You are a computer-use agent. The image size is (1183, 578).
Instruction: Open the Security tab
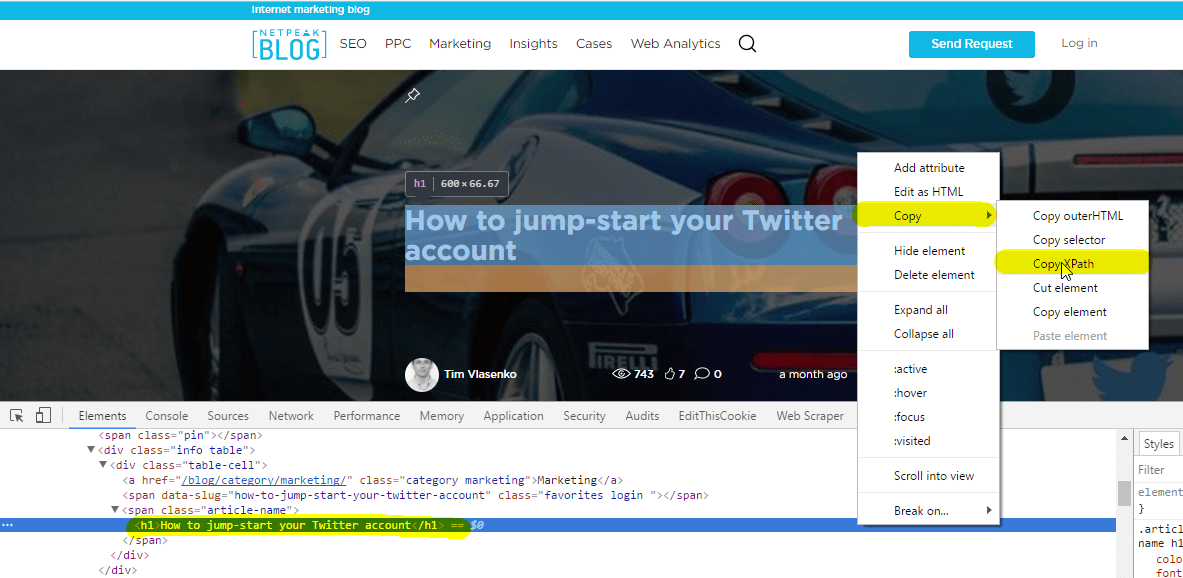584,416
